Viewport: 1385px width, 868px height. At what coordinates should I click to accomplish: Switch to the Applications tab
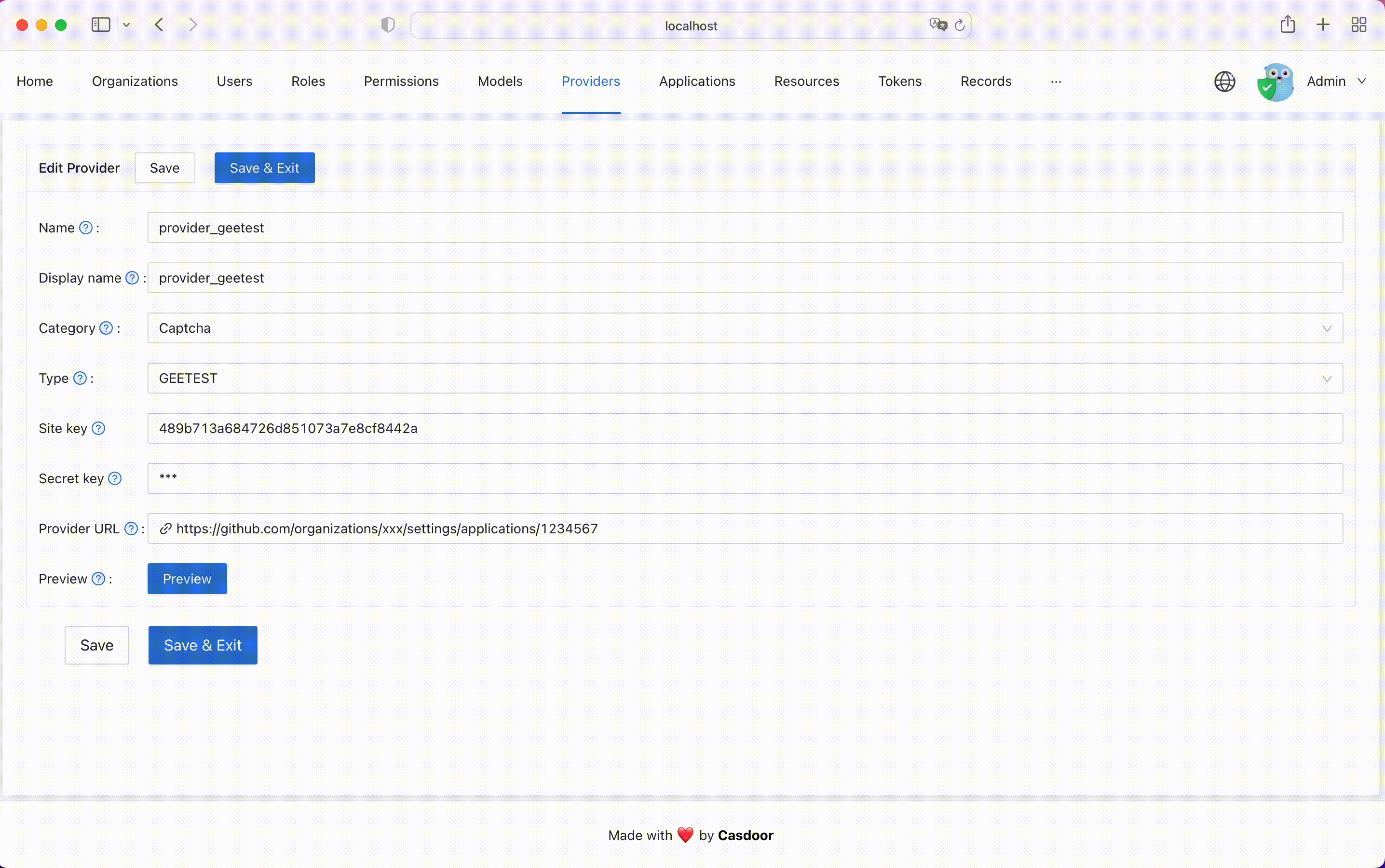pyautogui.click(x=696, y=81)
